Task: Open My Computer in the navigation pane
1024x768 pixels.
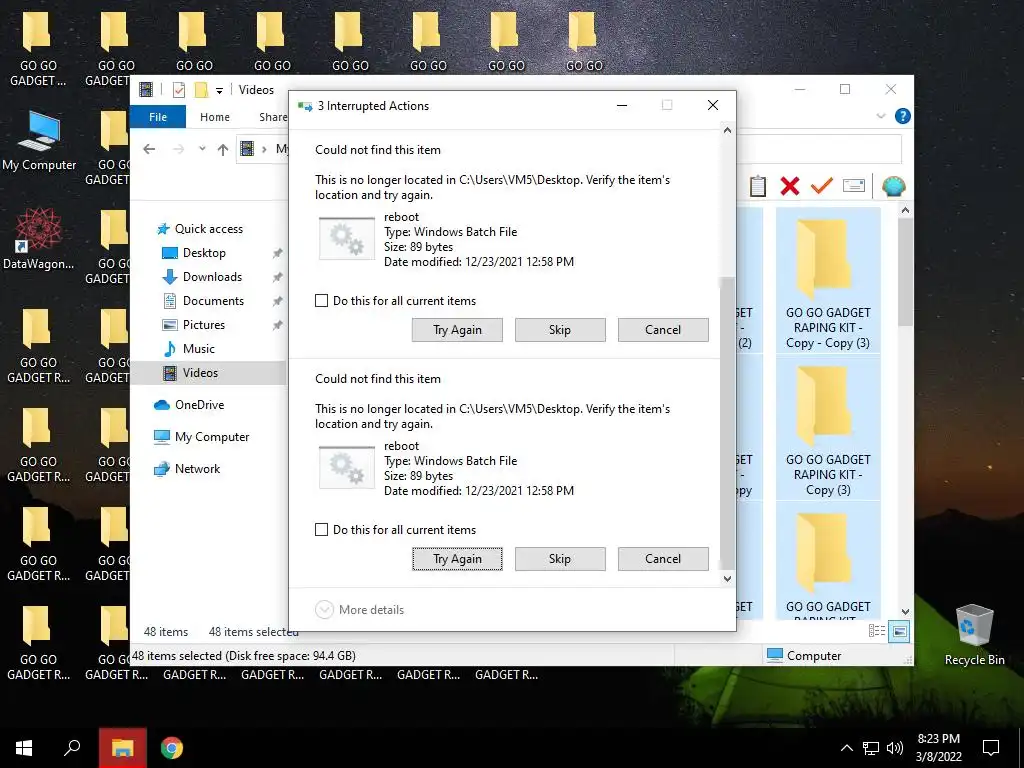Action: click(201, 437)
